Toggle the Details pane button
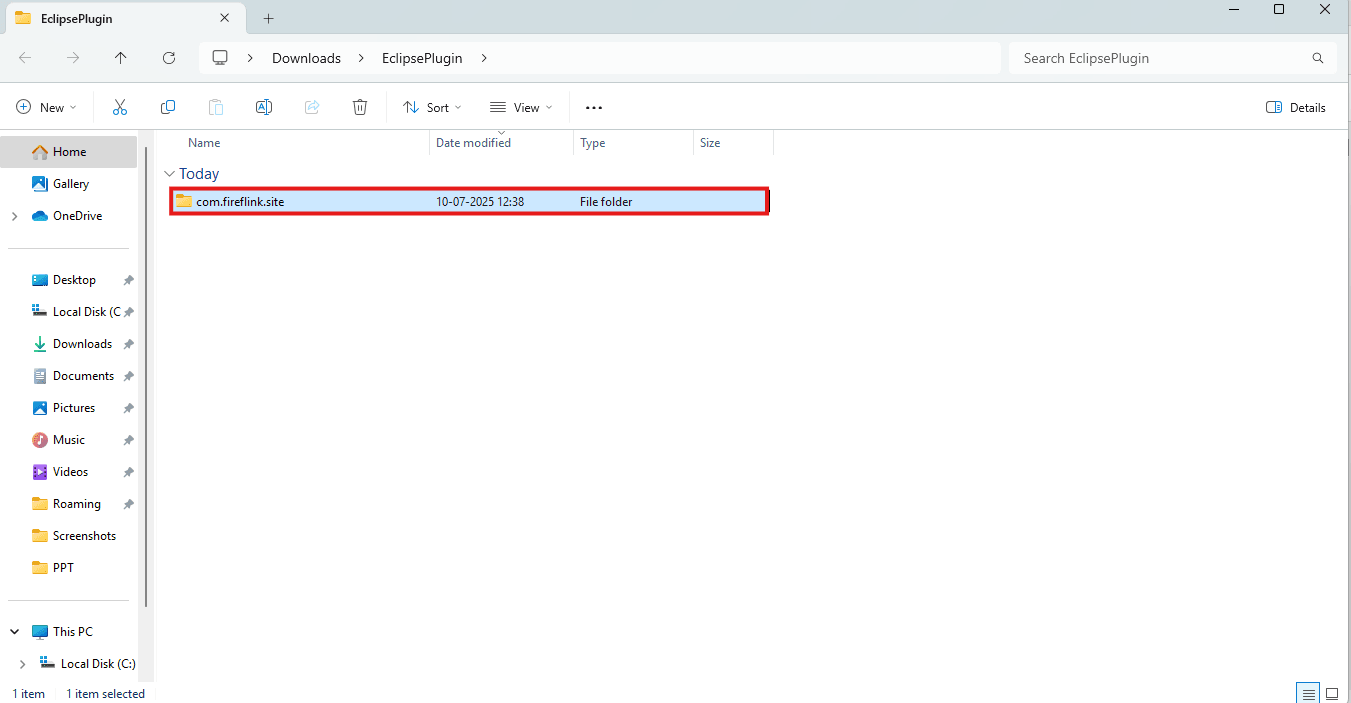The width and height of the screenshot is (1351, 703). coord(1296,107)
